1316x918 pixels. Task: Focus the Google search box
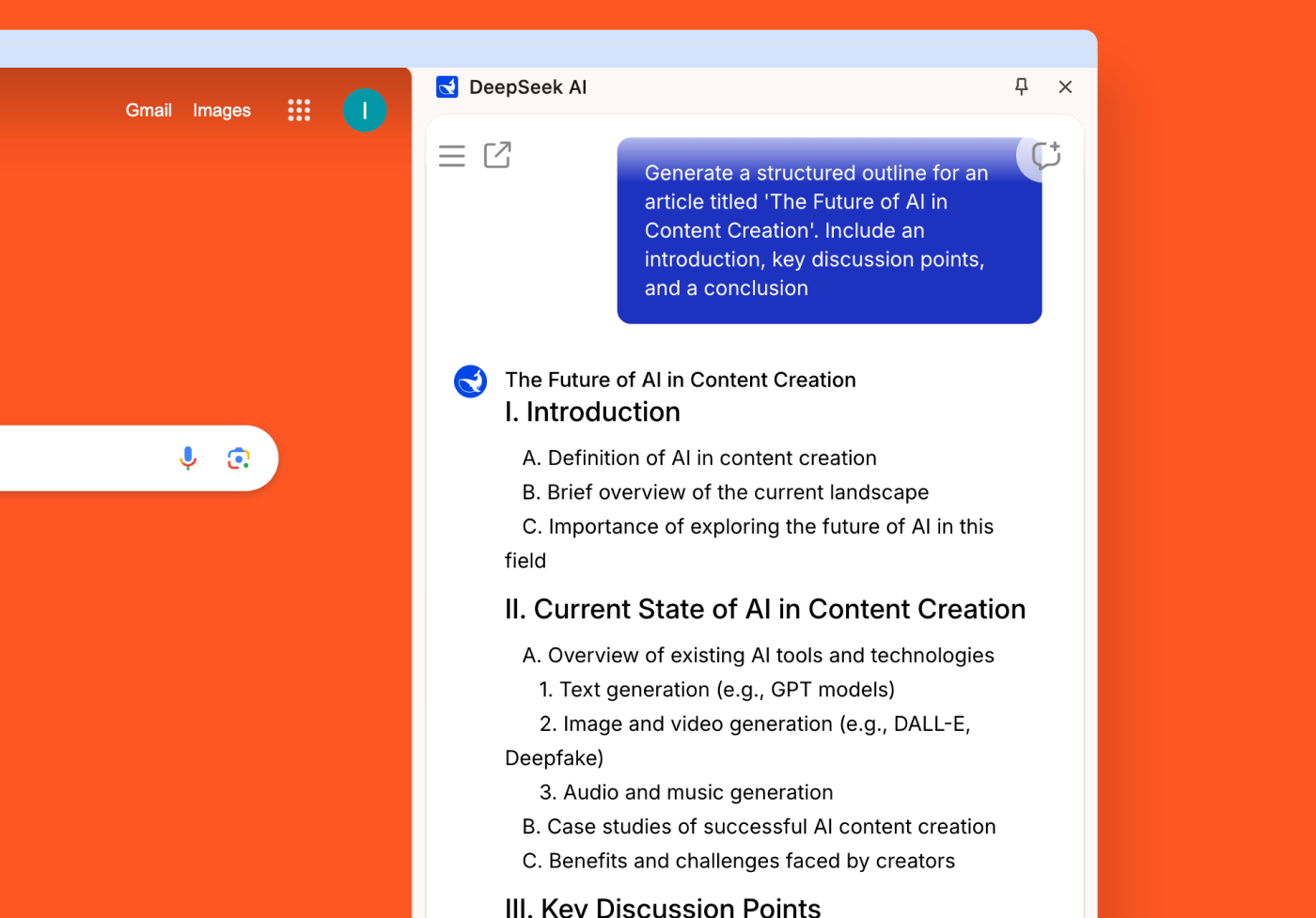click(75, 458)
